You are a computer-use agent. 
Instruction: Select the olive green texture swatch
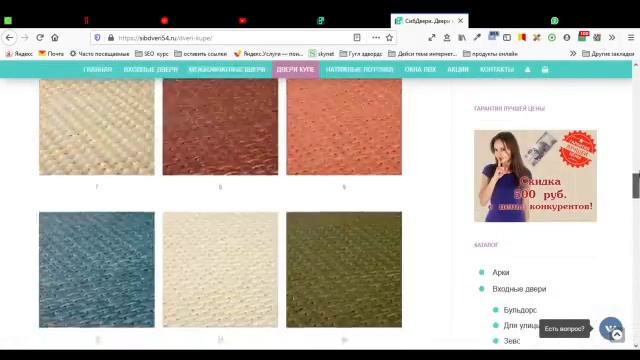click(344, 269)
